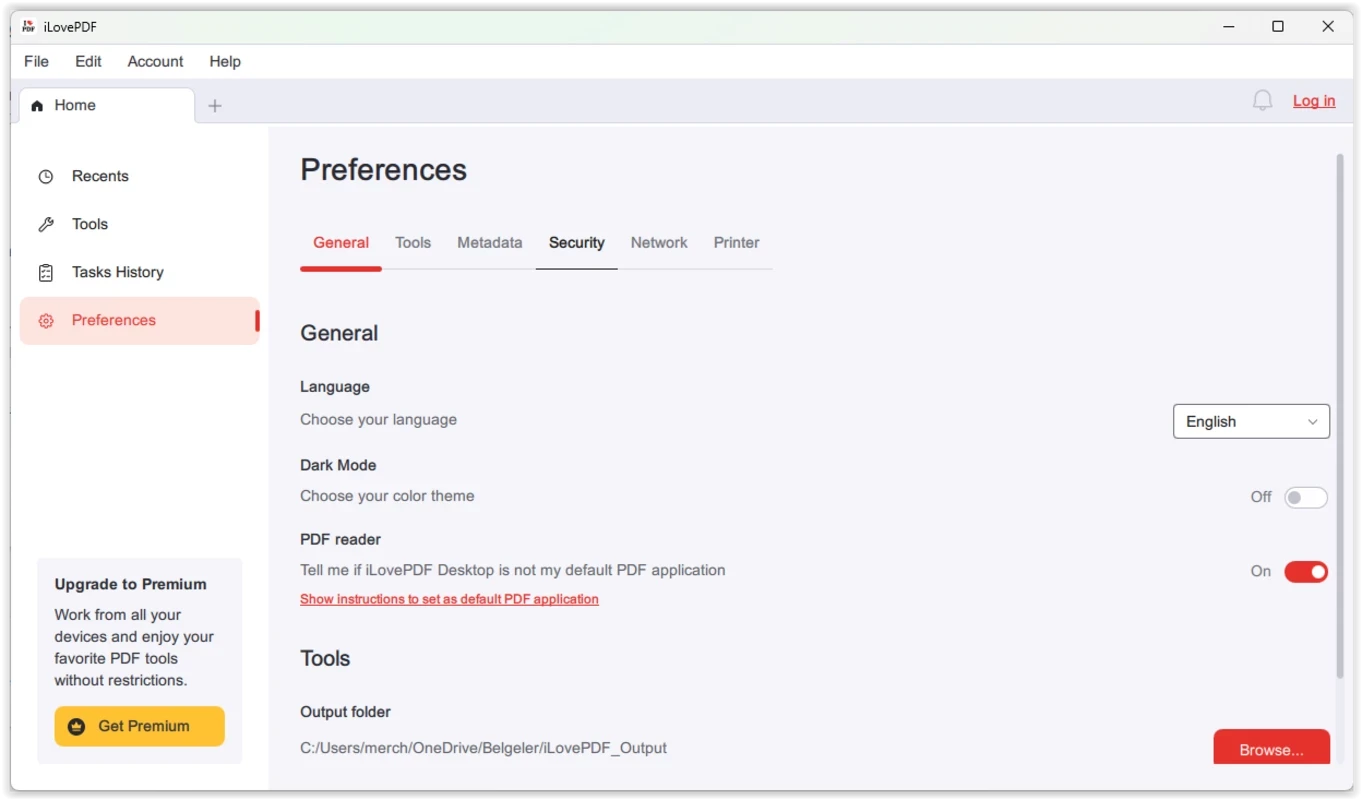Open the Account menu

155,61
